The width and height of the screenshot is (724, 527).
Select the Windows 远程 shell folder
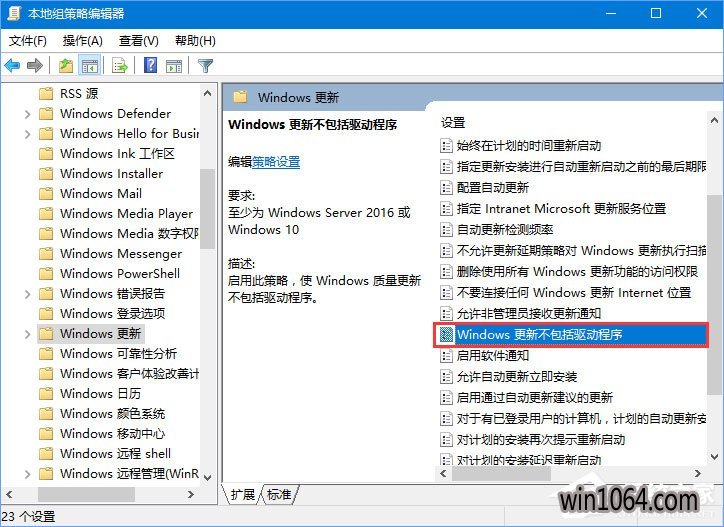(115, 454)
